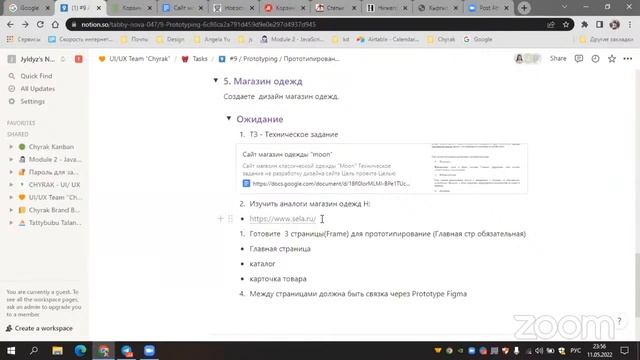Click the Share button
The image size is (640, 360).
pyautogui.click(x=558, y=59)
